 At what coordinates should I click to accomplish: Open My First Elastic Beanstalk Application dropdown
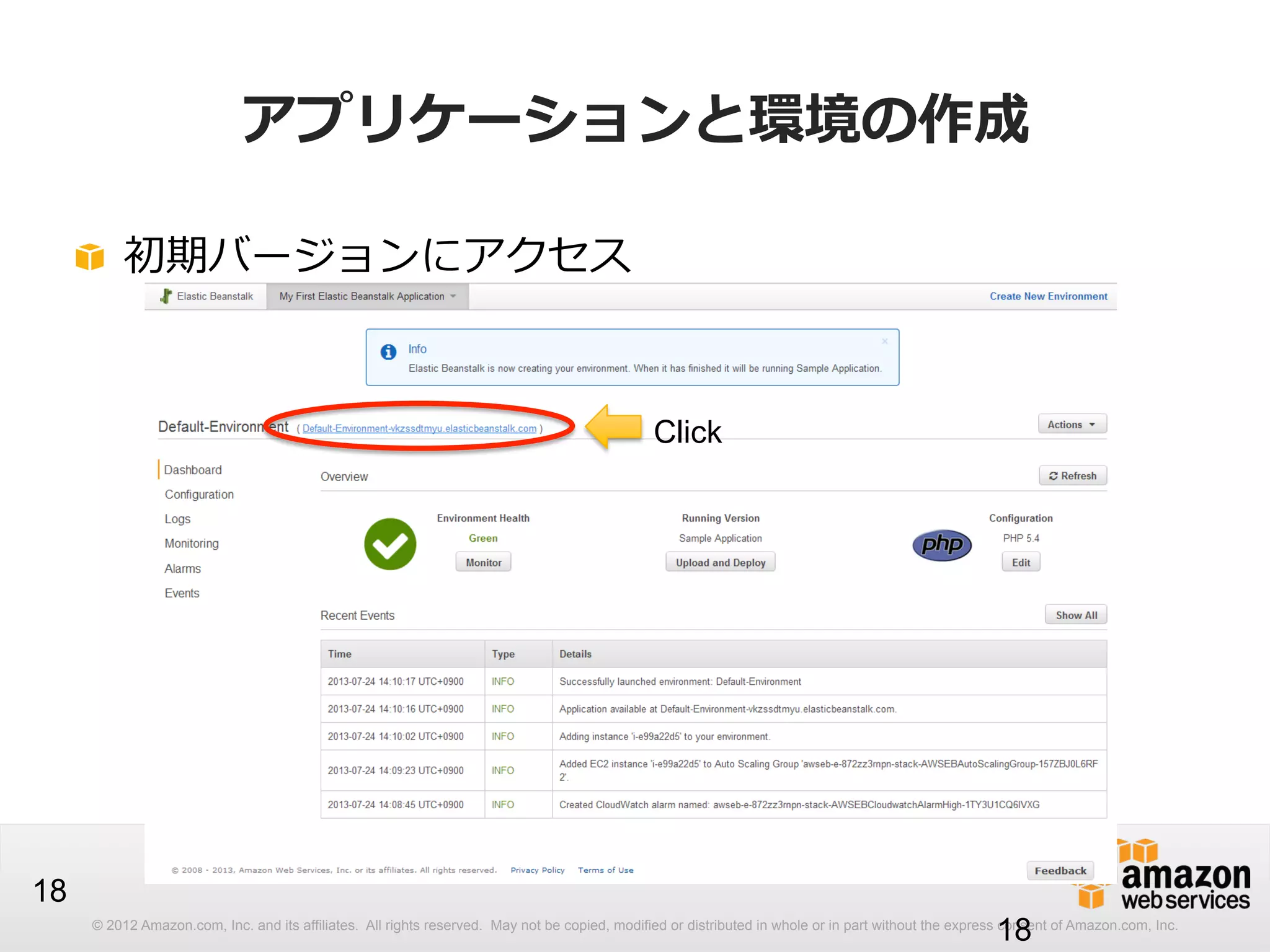(368, 296)
